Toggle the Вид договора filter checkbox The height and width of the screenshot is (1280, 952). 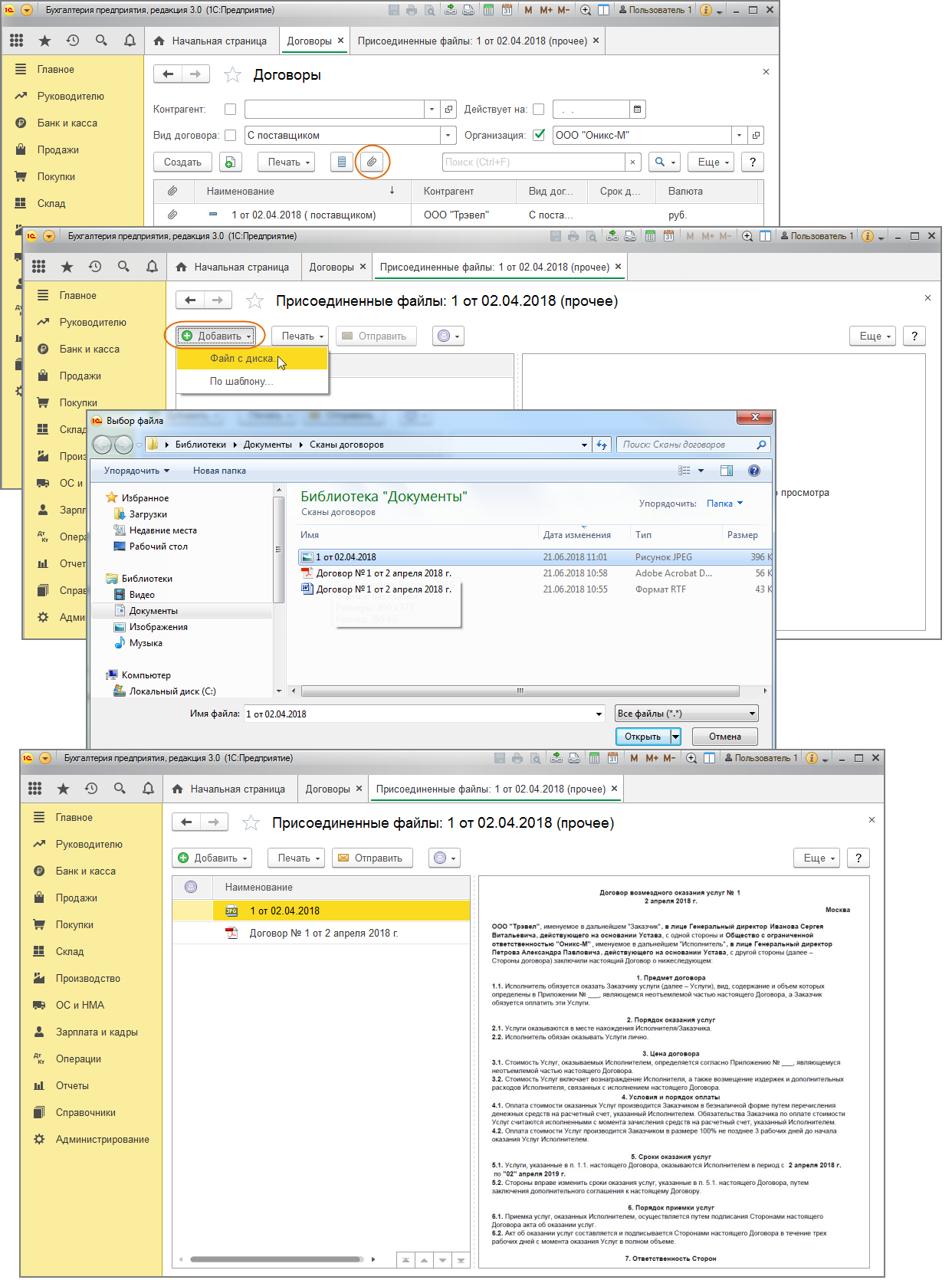(x=230, y=136)
